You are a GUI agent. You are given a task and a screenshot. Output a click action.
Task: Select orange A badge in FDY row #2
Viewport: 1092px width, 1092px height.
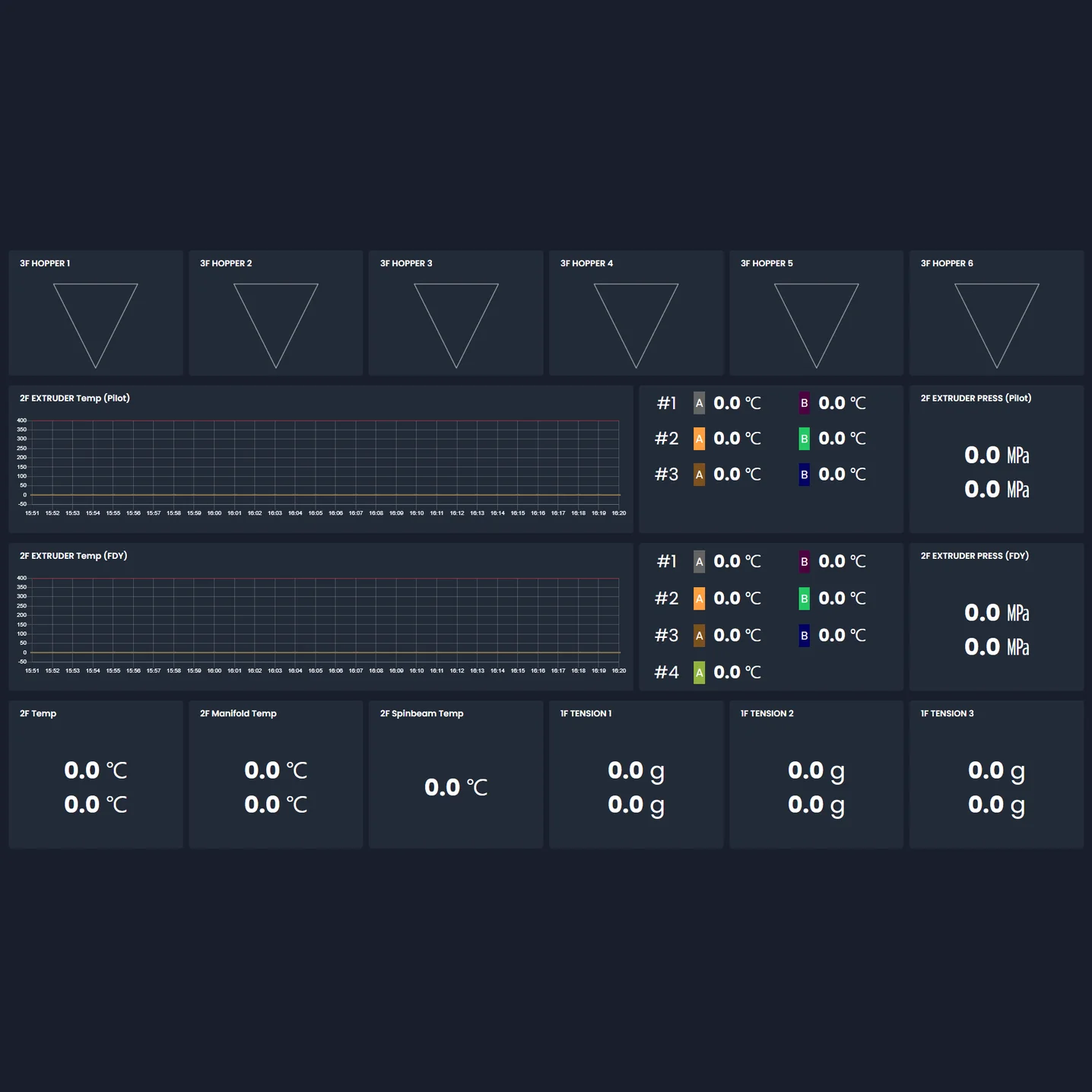click(699, 598)
